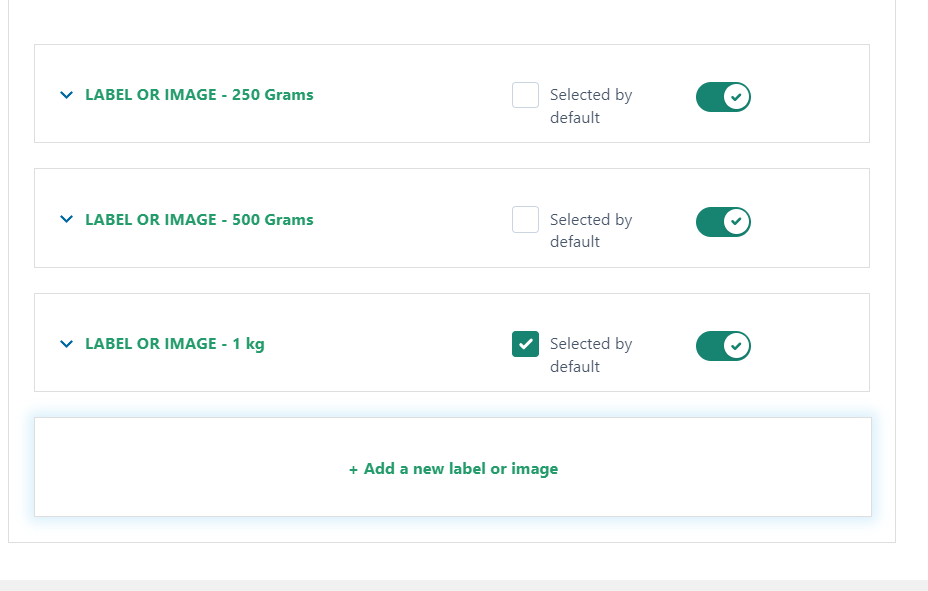Expand the 500 Grams label chevron

[66, 219]
